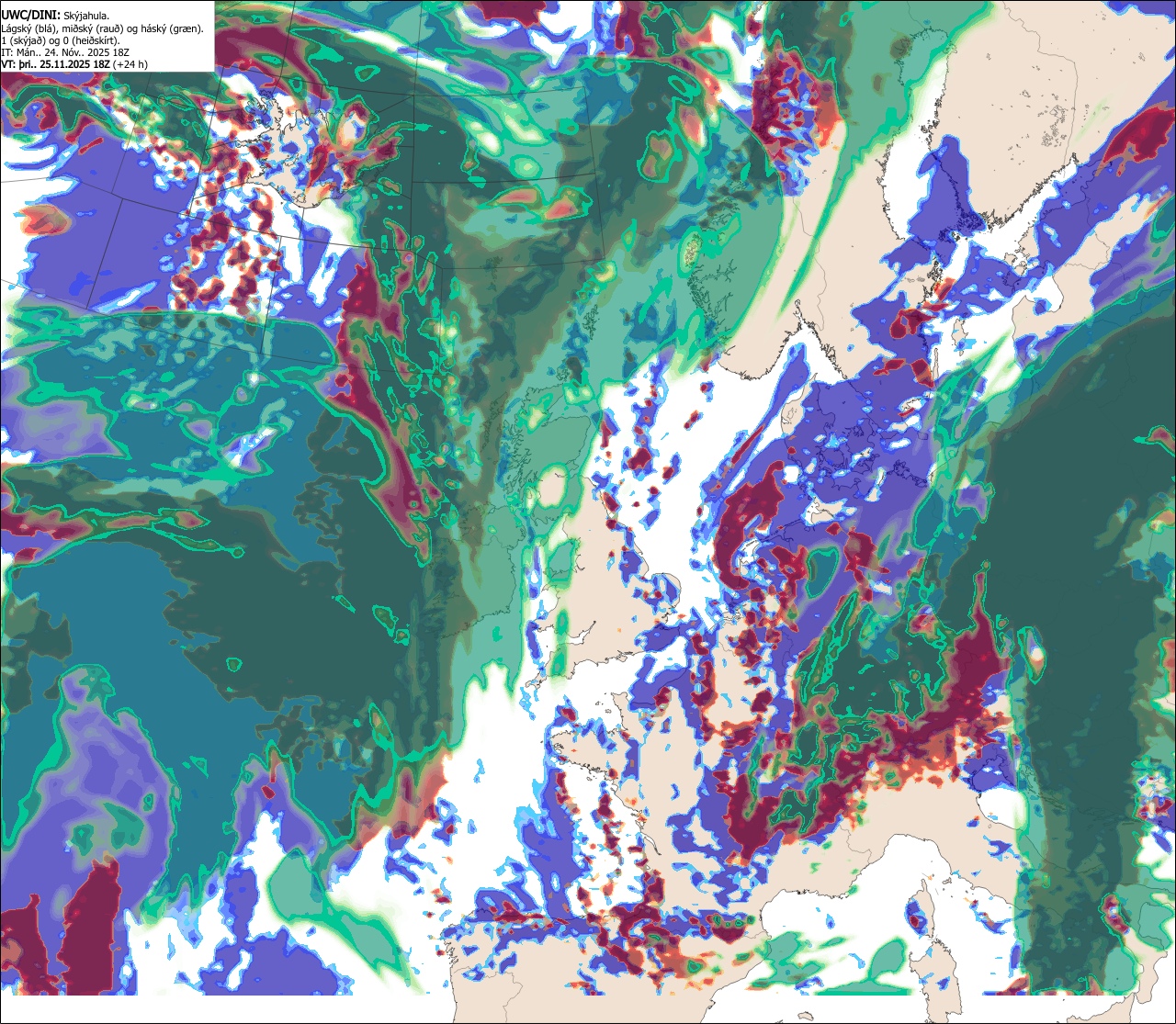1176x1024 pixels.
Task: Click the 'UWC/DINI: Skýjahula.' title line
Action: tap(55, 16)
